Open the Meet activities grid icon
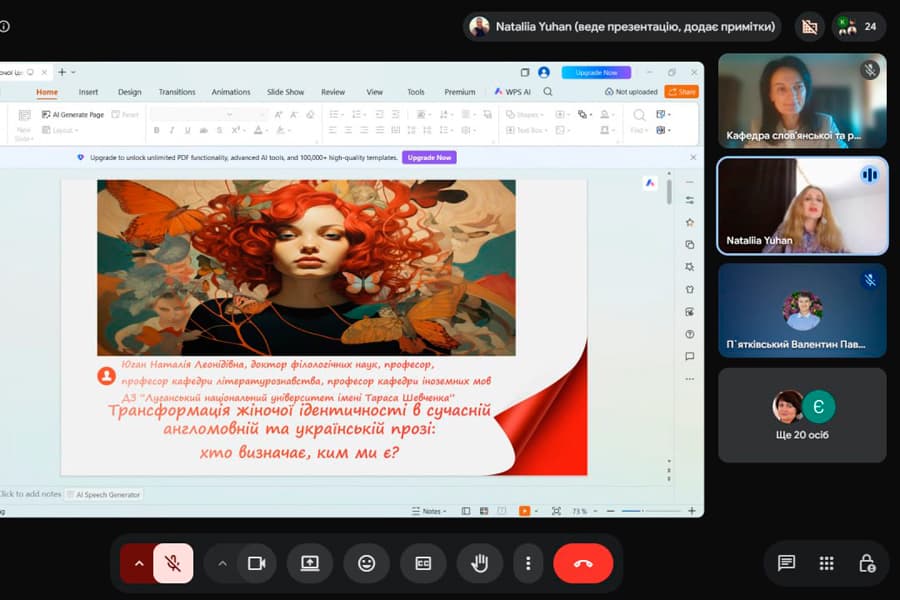The height and width of the screenshot is (600, 900). pyautogui.click(x=827, y=563)
